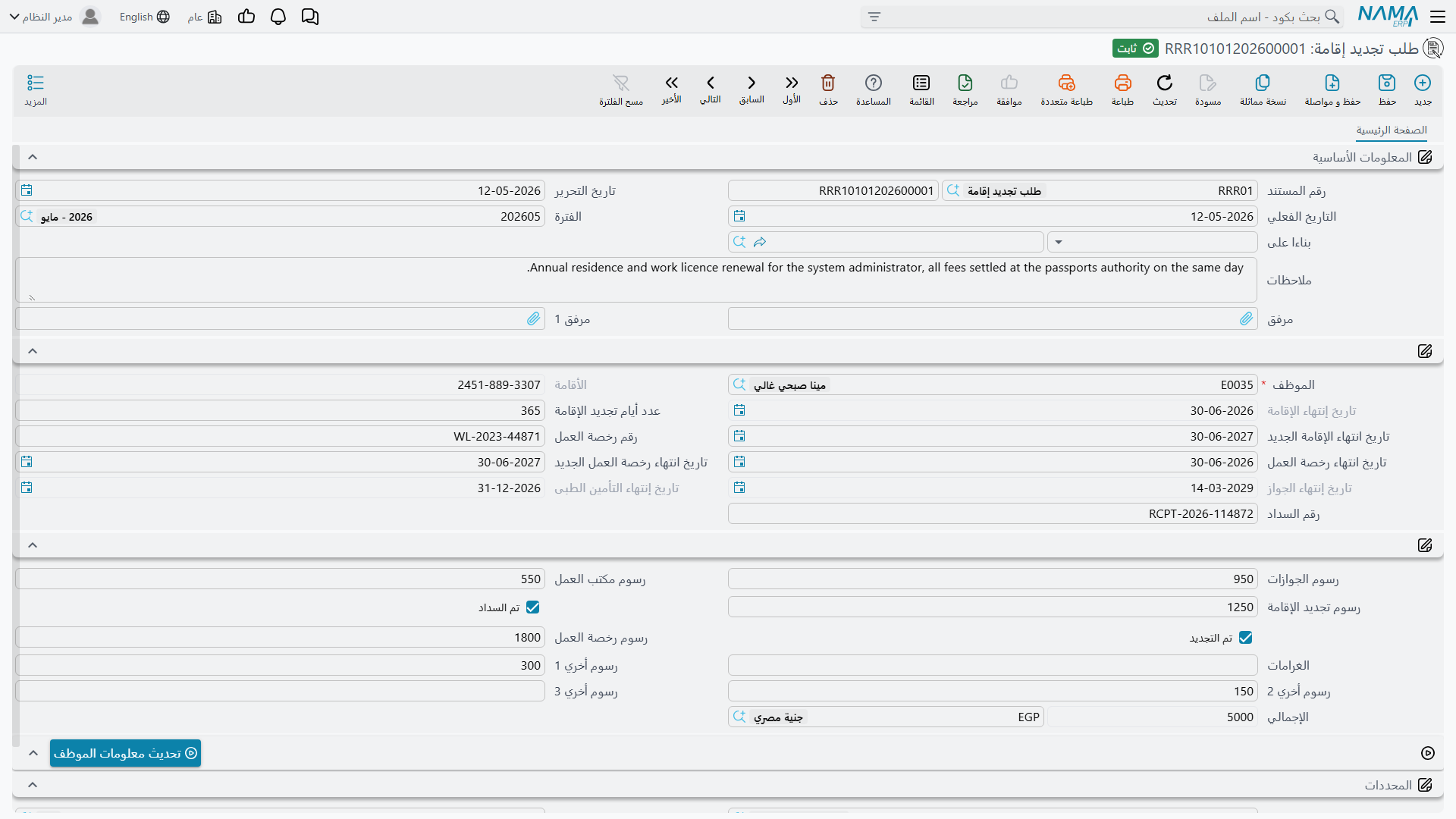
Task: Open the chat messages icon
Action: coord(310,17)
